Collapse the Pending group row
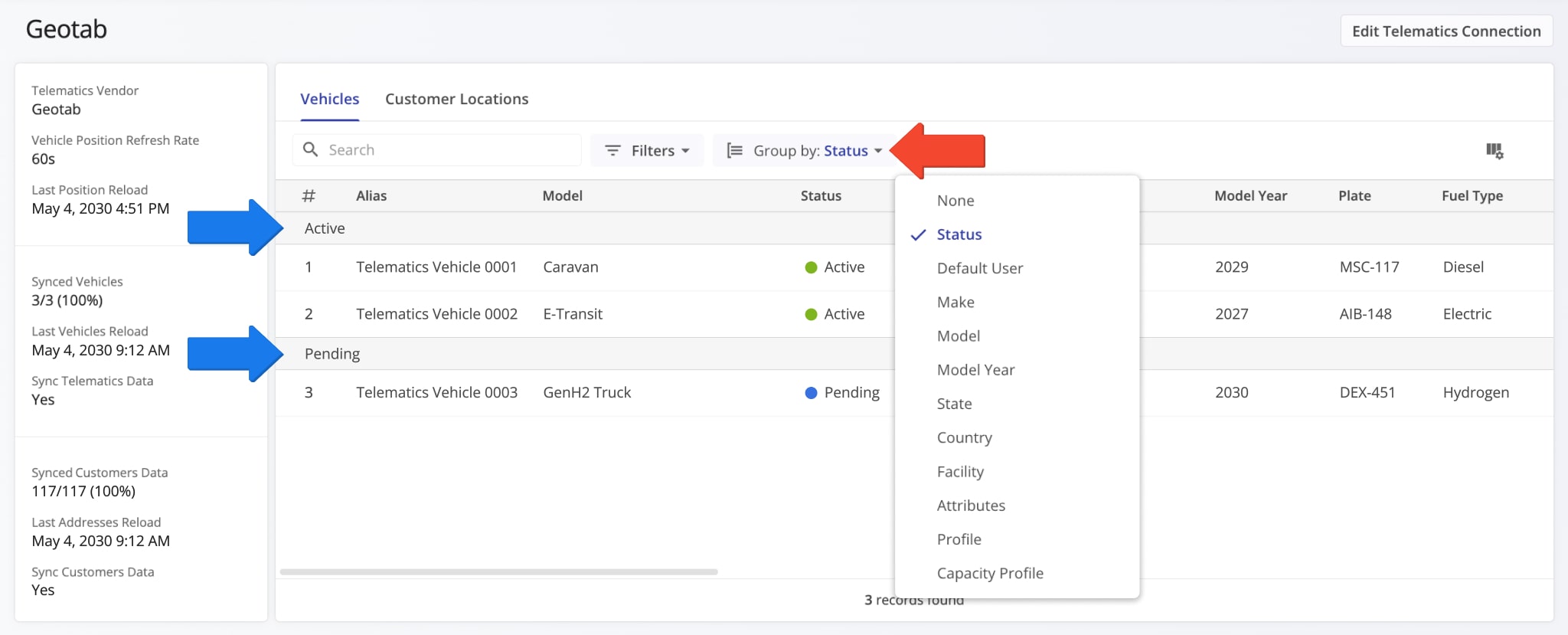 click(x=914, y=354)
